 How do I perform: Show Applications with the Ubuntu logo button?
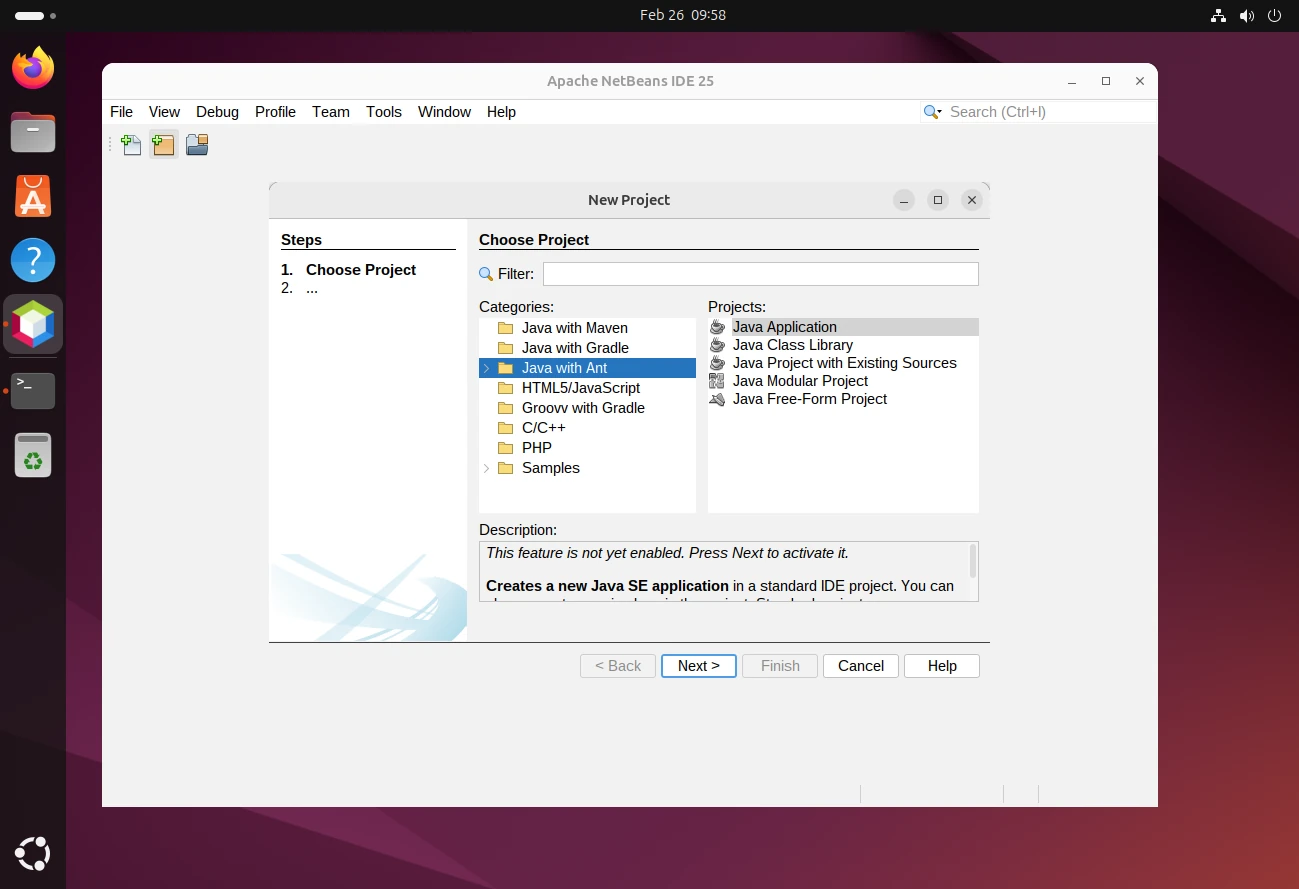coord(33,855)
